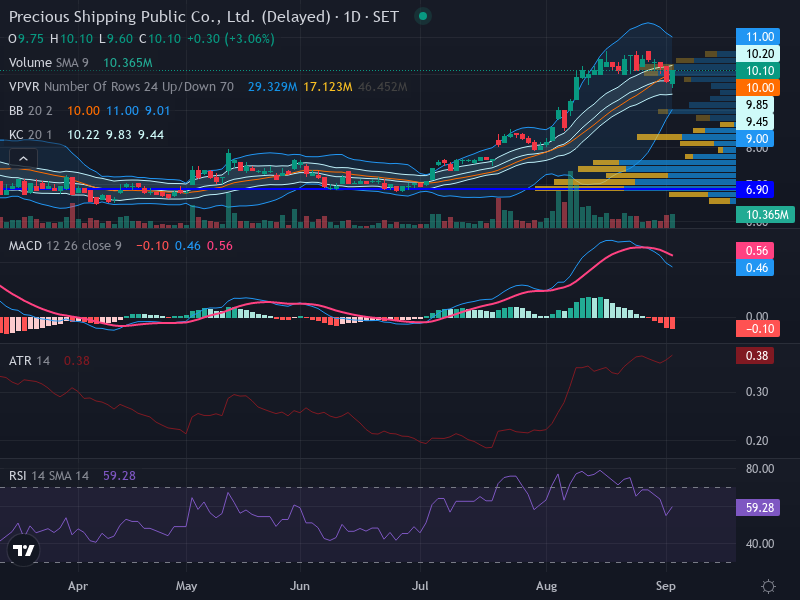Click the RSI value 59.28 in legend
The width and height of the screenshot is (800, 600).
[x=119, y=476]
